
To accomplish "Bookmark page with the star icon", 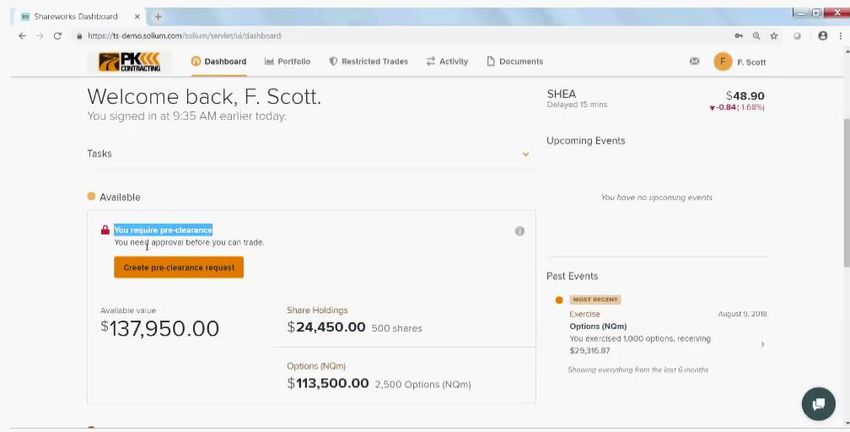I will [x=774, y=36].
